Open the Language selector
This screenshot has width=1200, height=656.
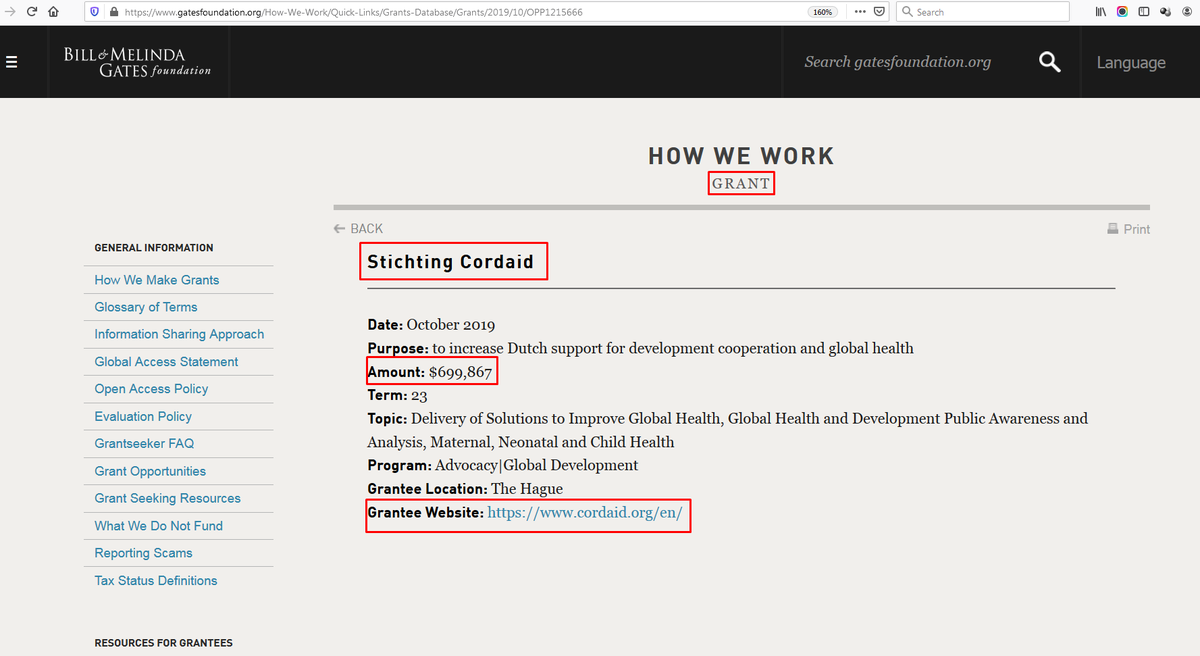(x=1131, y=62)
